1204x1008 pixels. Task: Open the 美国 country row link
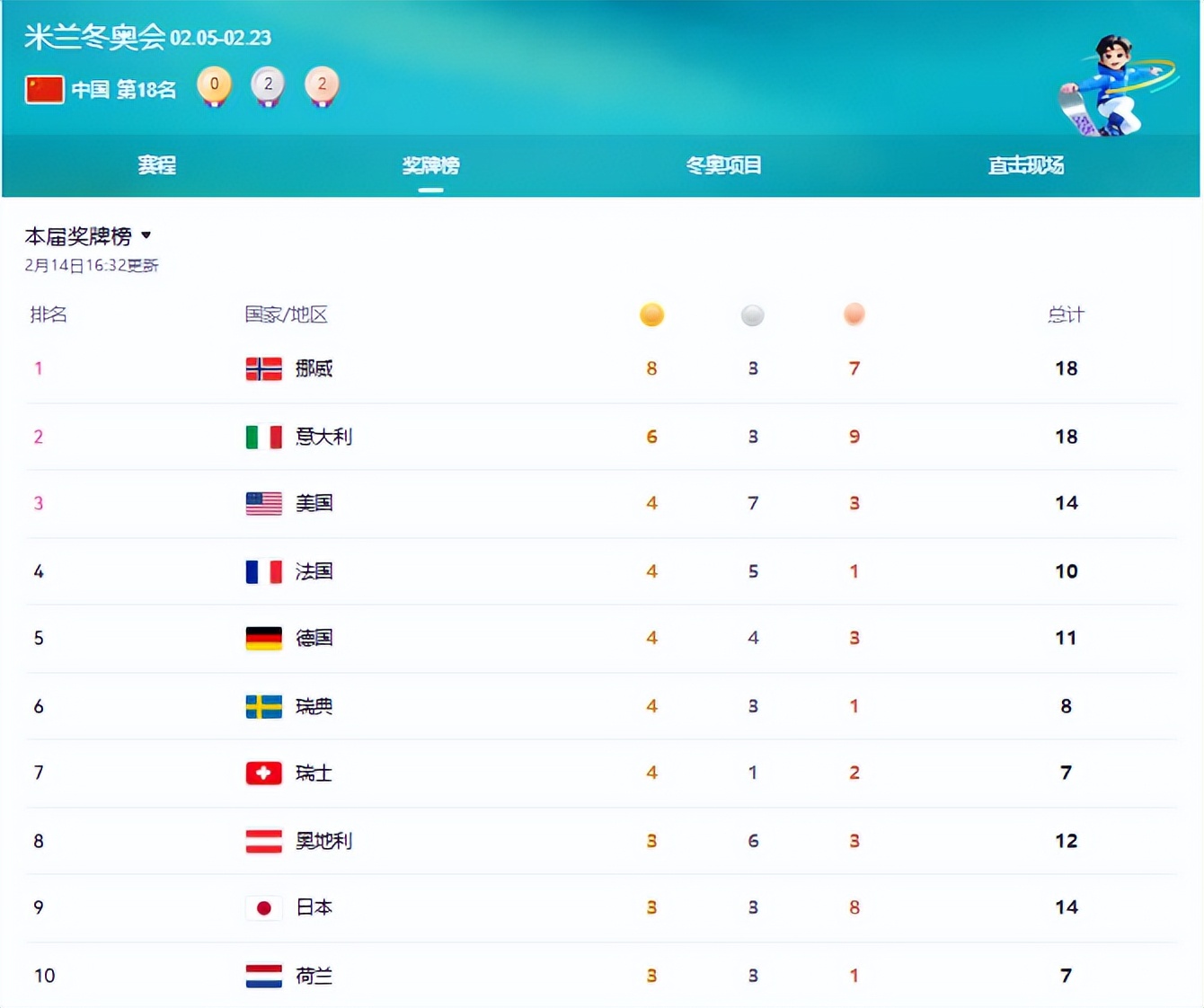314,503
